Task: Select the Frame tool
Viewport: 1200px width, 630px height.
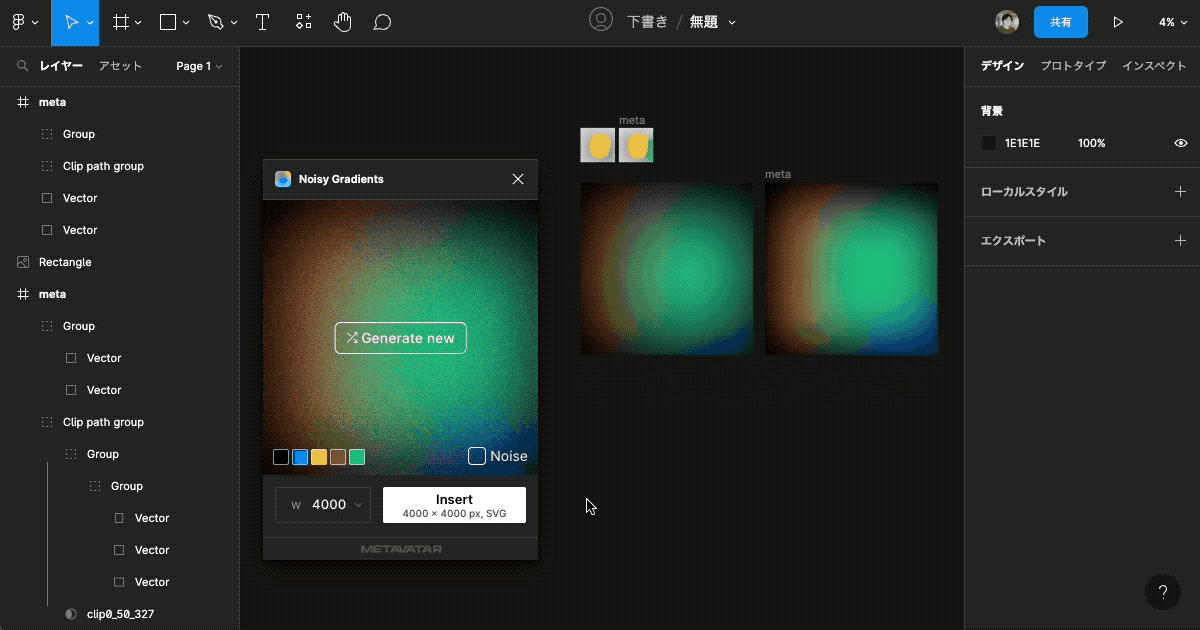Action: 120,22
